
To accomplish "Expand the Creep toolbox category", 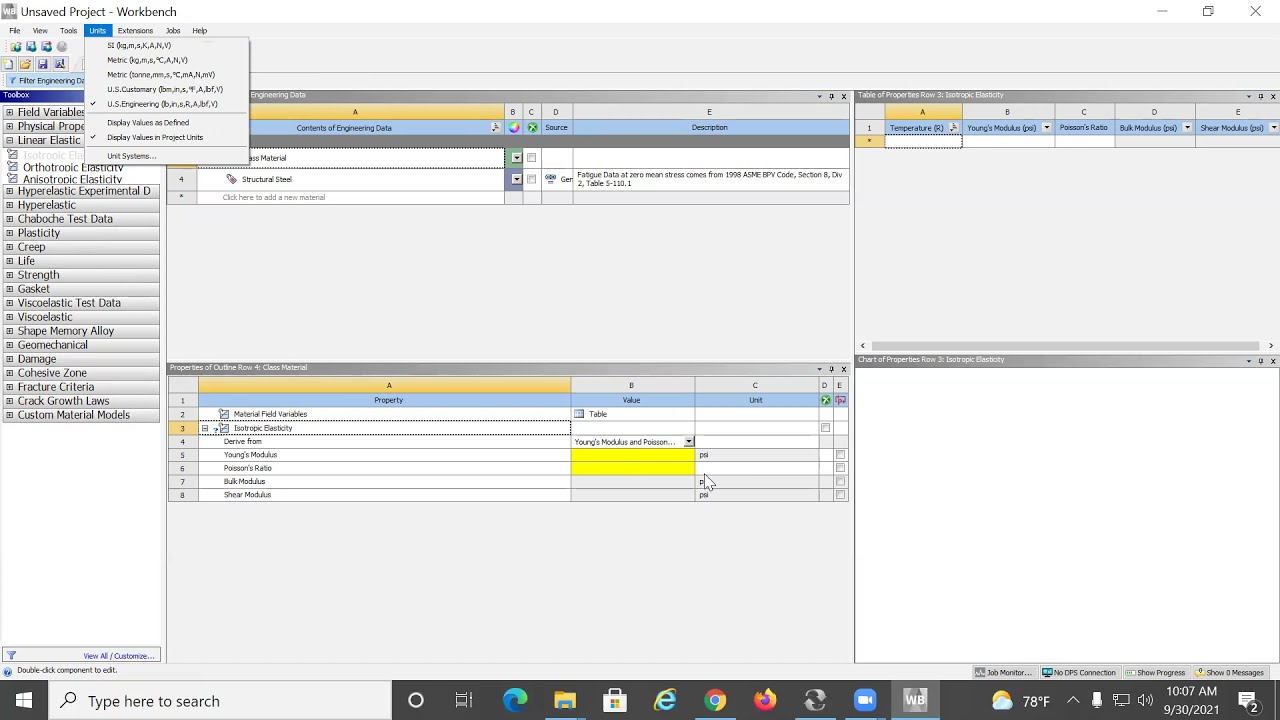I will point(9,247).
